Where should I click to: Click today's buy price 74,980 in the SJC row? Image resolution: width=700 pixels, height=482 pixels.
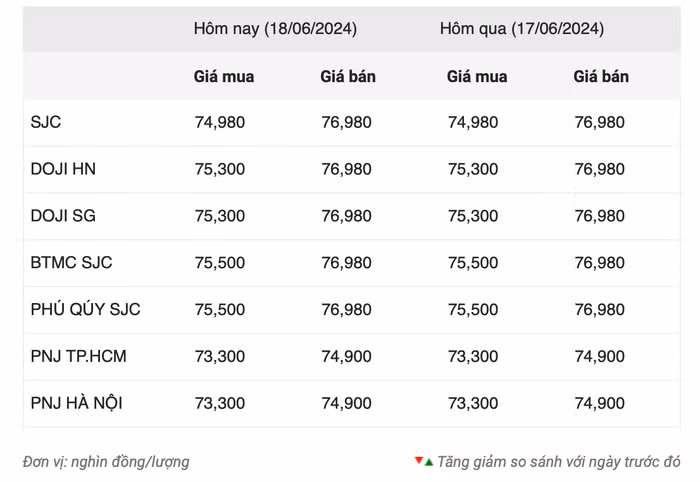coord(220,122)
